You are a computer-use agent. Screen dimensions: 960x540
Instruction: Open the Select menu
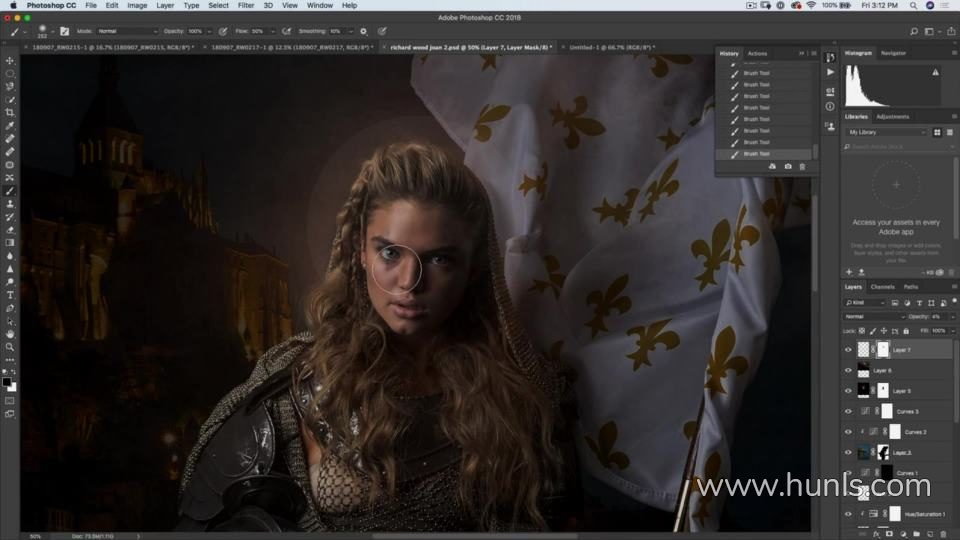pos(218,6)
